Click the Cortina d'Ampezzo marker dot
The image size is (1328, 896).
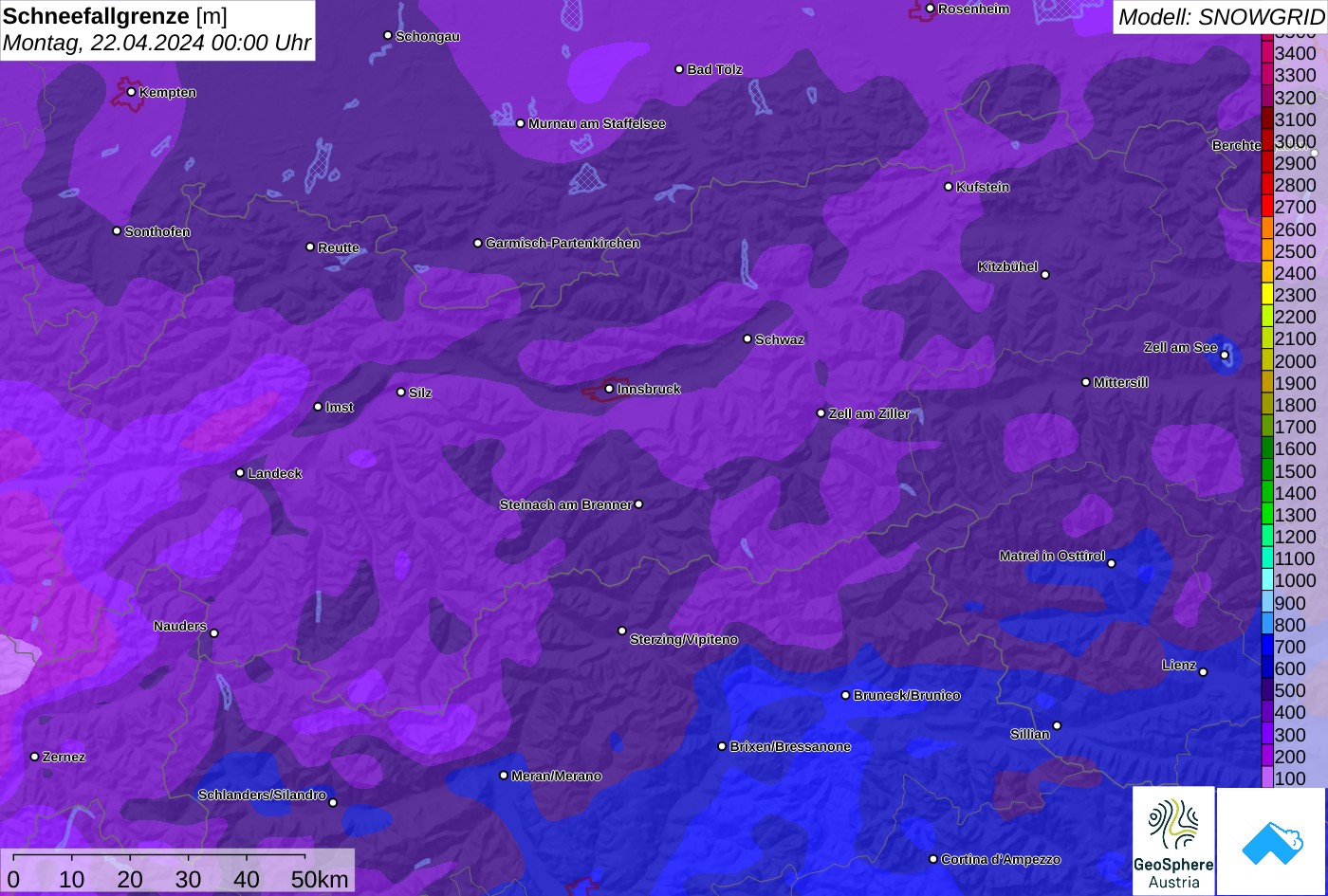[x=932, y=859]
